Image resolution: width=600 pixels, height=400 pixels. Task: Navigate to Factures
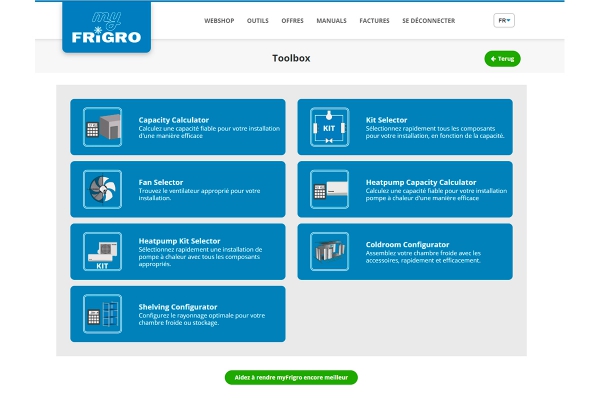point(374,21)
